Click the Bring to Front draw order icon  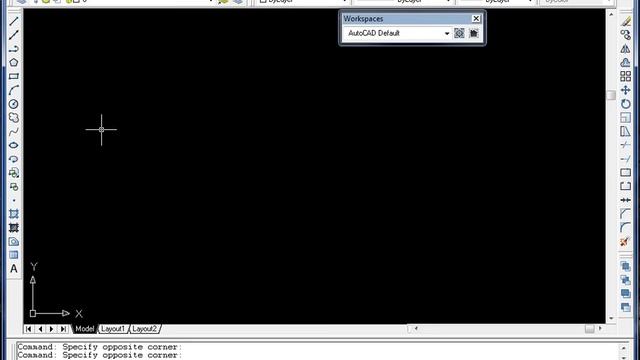(625, 267)
